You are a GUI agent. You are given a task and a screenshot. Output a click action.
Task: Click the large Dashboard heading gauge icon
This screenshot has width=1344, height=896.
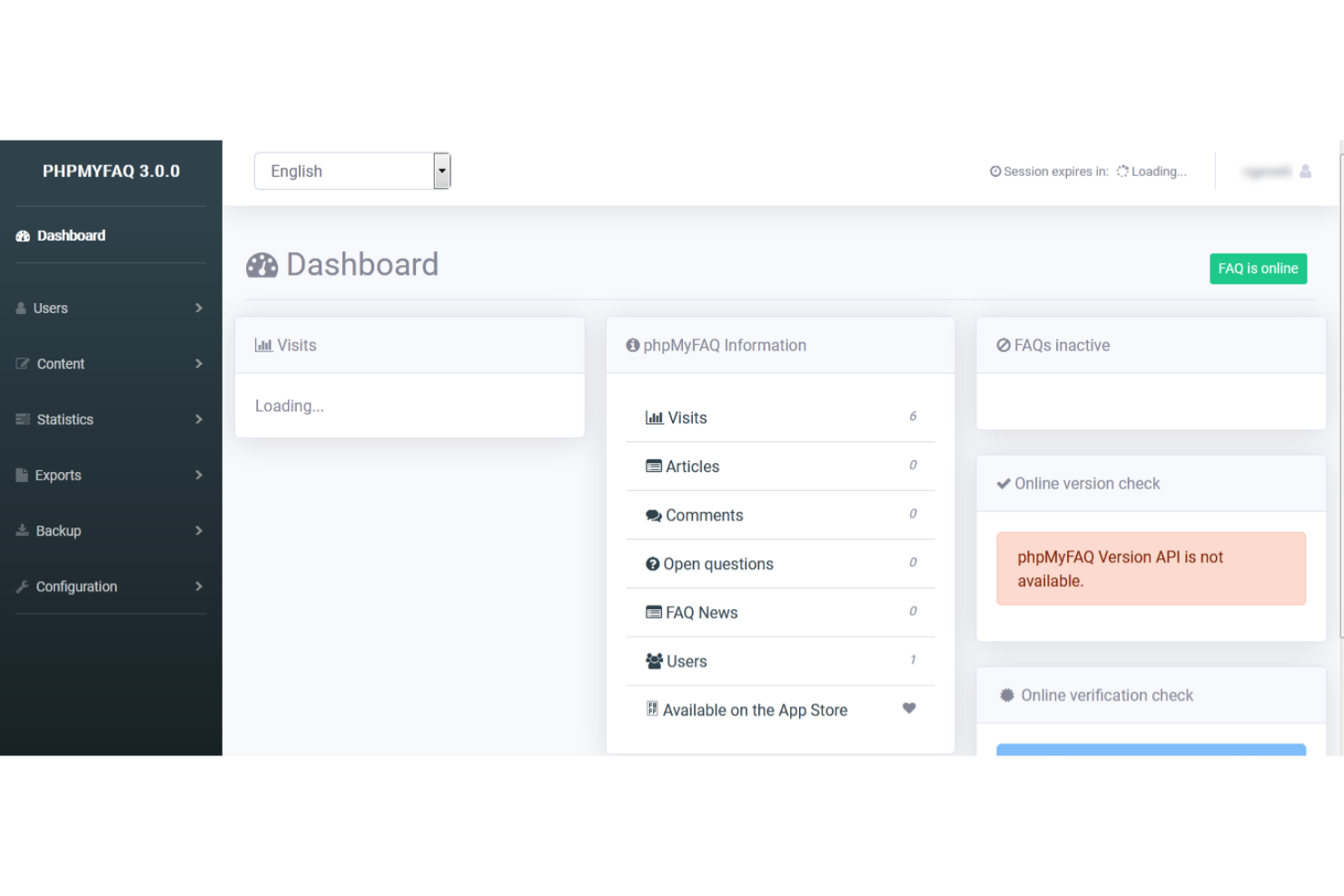tap(262, 265)
